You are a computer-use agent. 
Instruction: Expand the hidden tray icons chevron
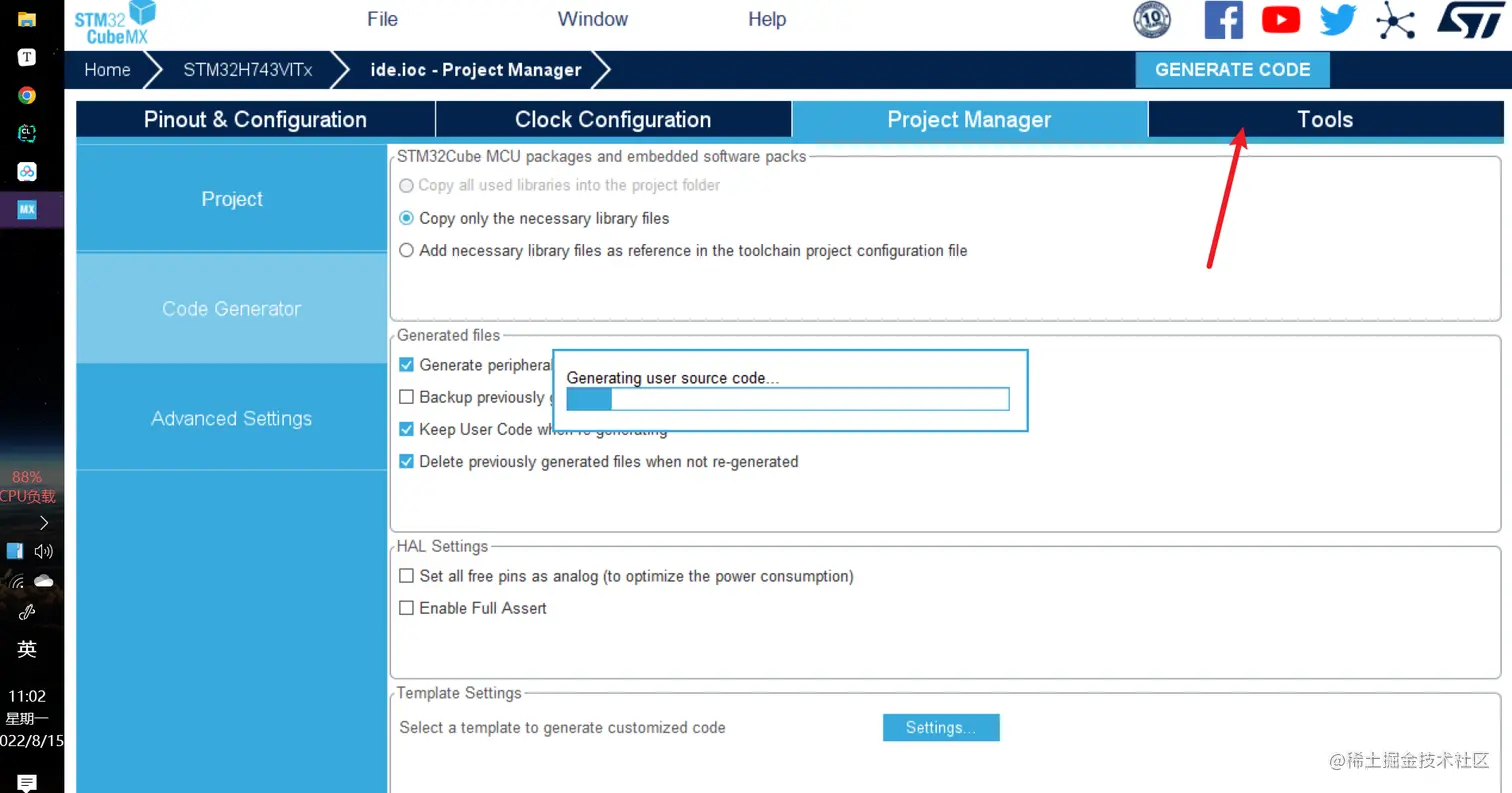pos(43,522)
